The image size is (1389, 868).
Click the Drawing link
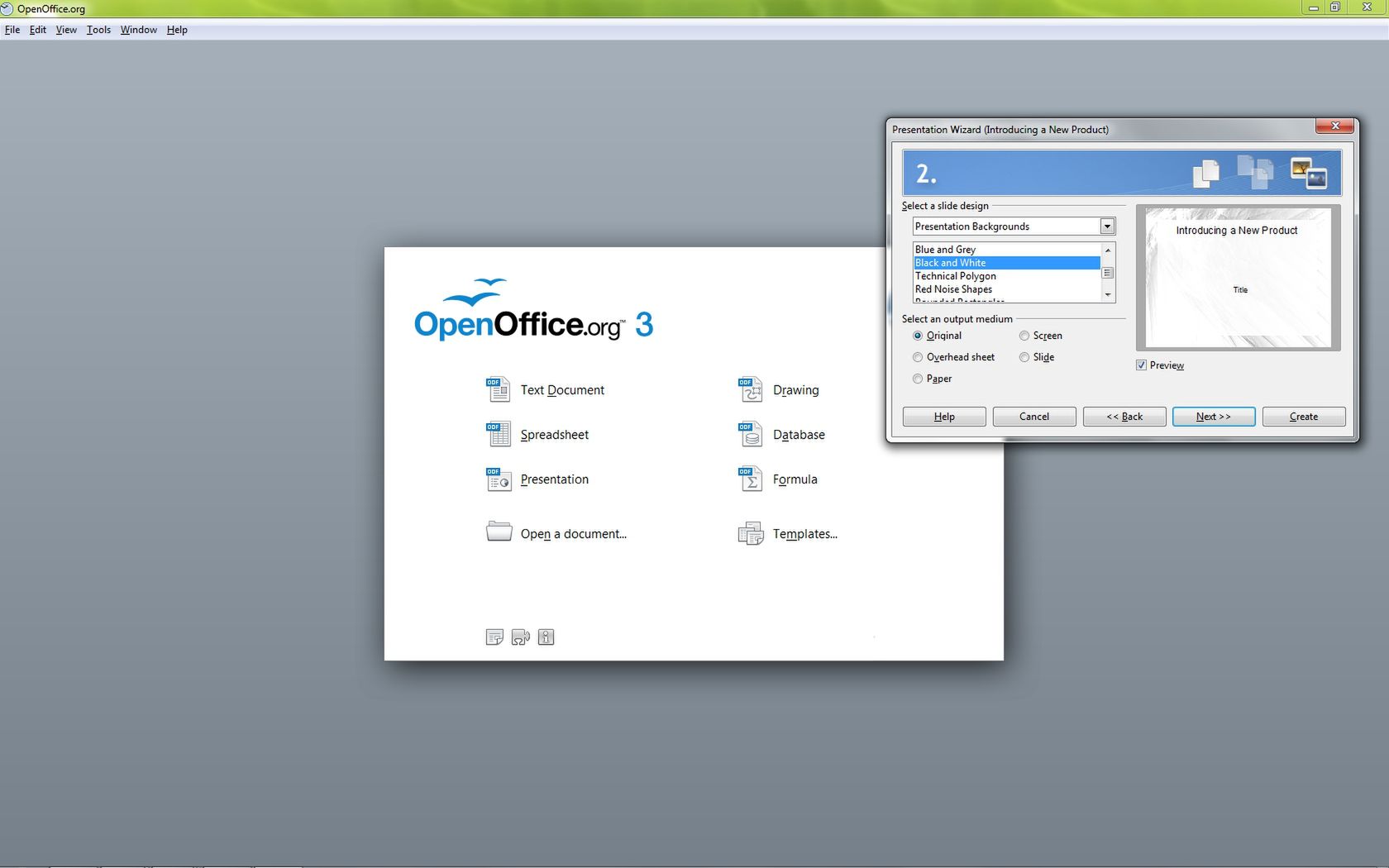796,390
